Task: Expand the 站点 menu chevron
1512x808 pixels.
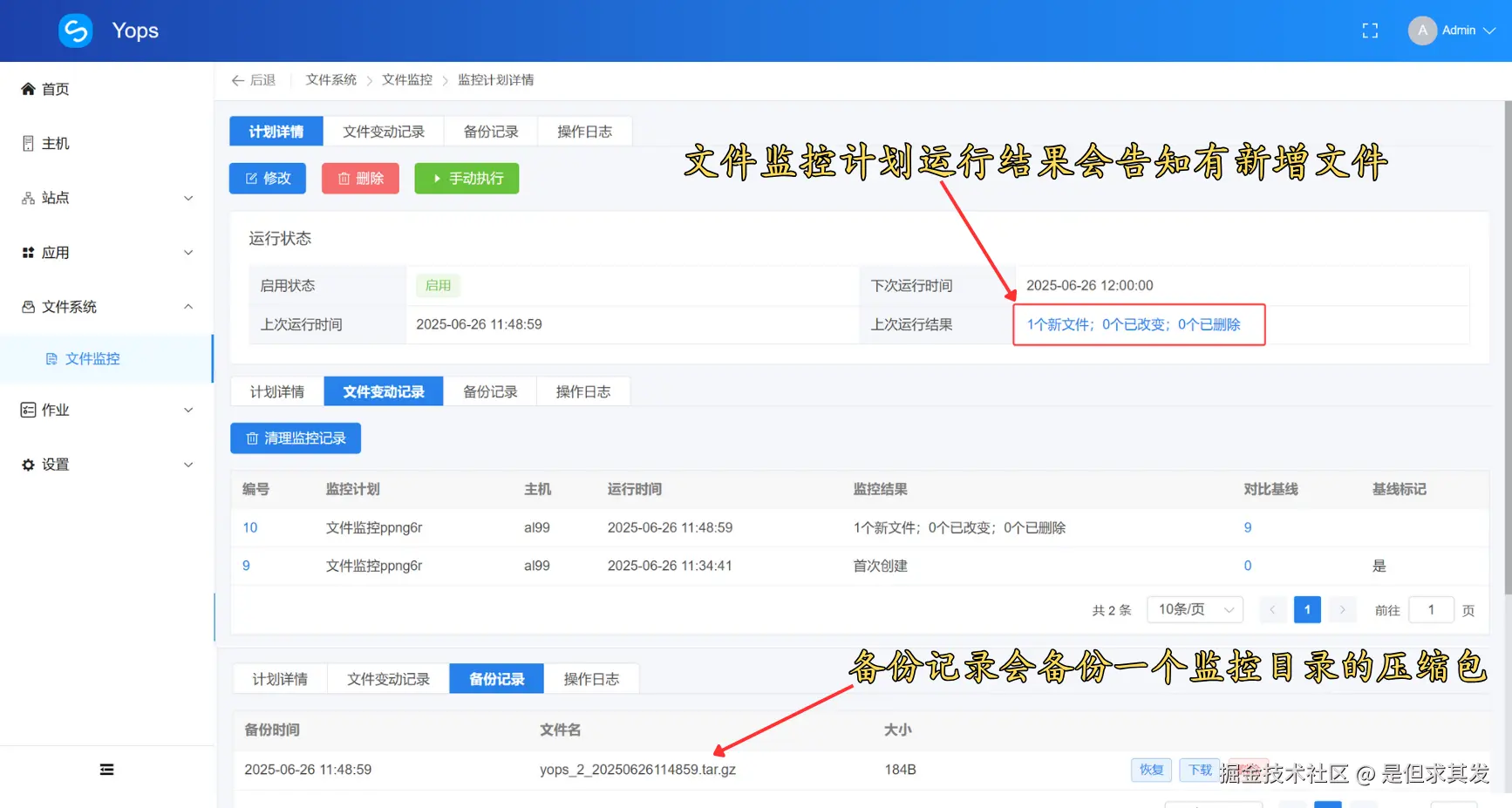Action: [188, 198]
